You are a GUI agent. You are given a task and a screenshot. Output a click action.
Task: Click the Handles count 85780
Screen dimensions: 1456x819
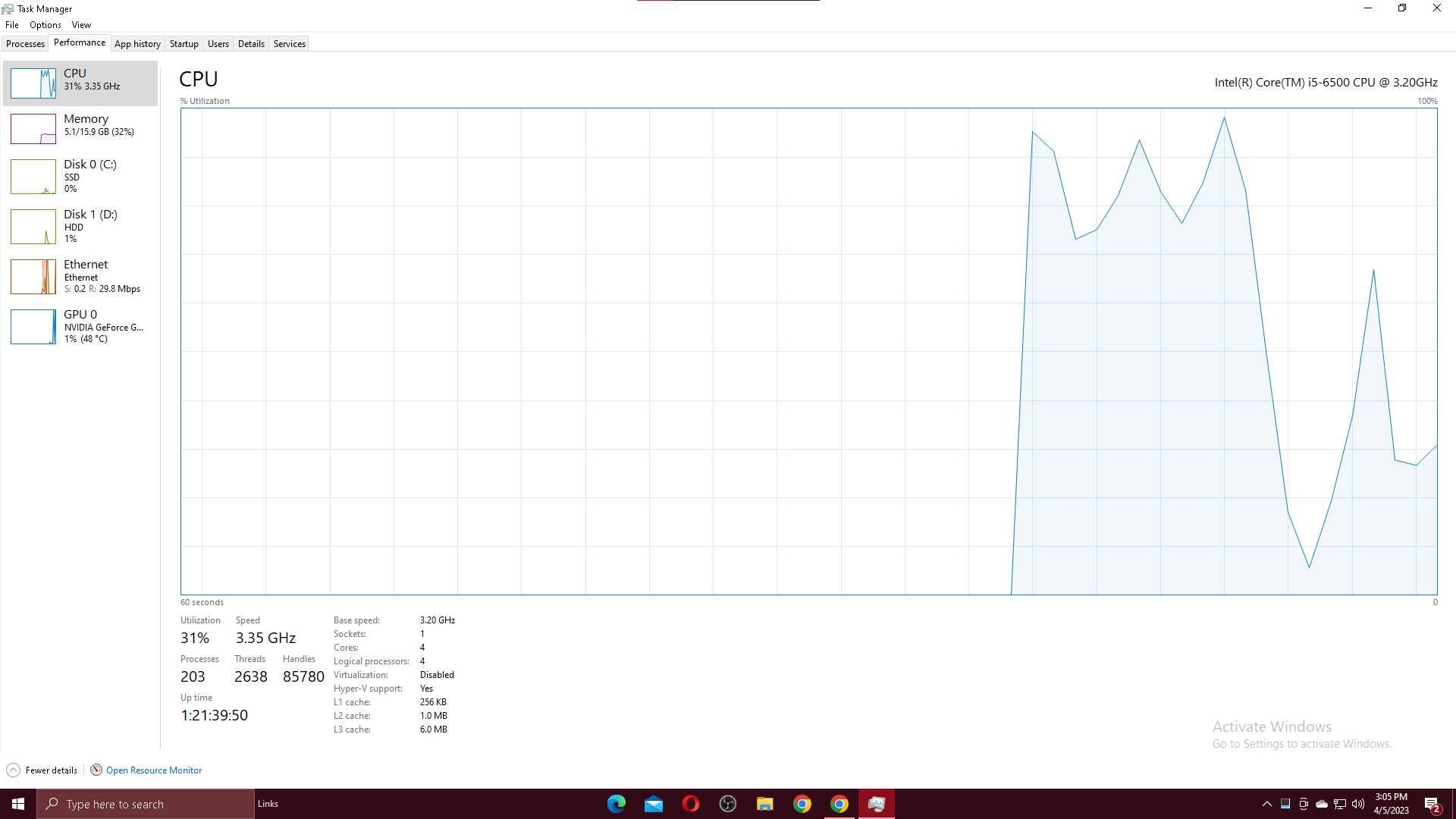pos(303,676)
